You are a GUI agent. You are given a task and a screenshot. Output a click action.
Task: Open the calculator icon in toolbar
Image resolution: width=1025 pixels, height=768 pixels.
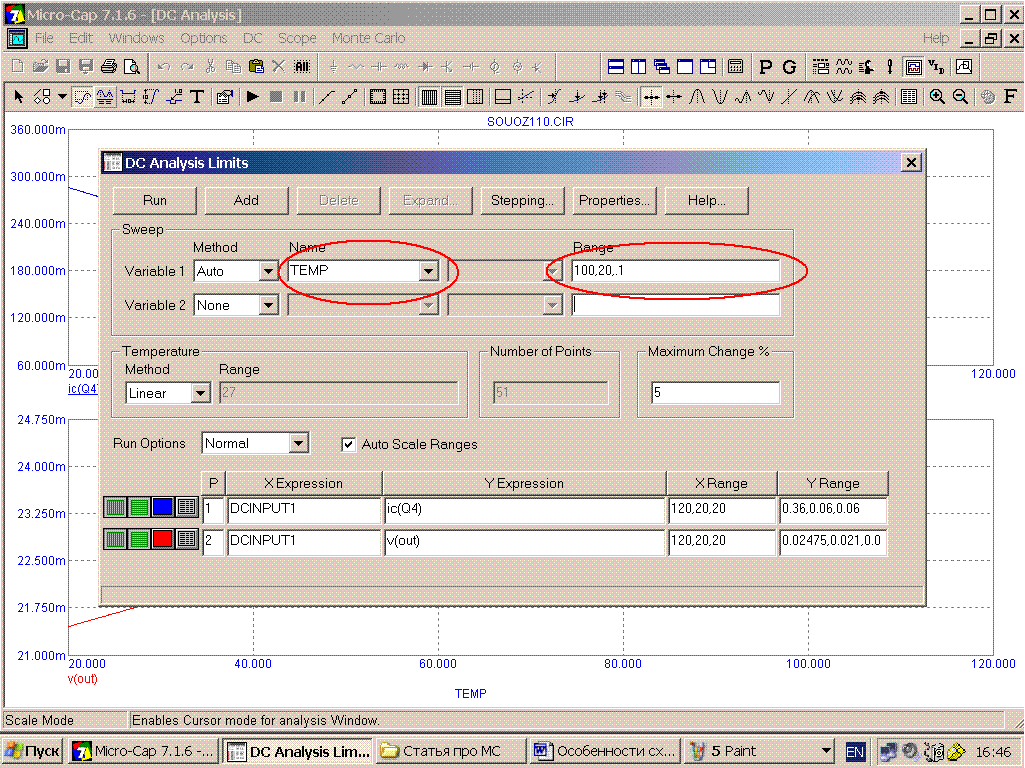pyautogui.click(x=735, y=67)
